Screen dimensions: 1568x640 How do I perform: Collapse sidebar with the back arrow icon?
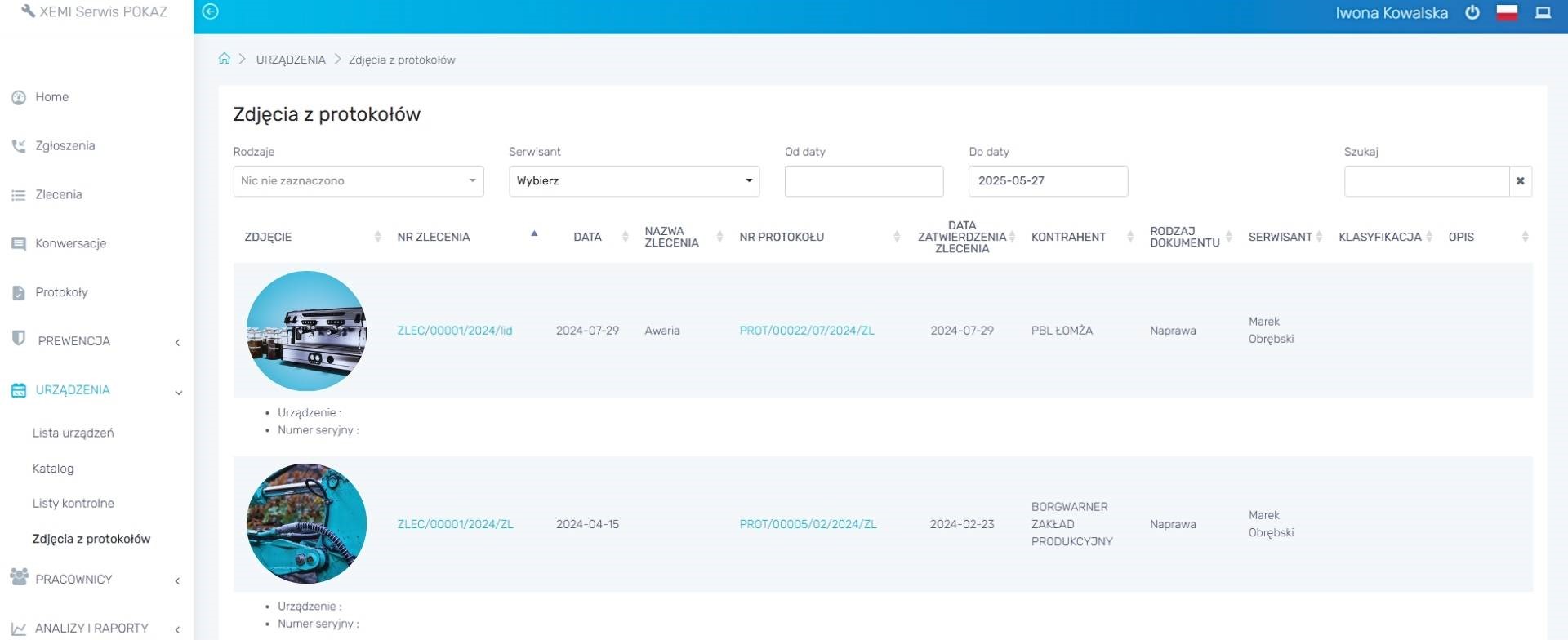click(211, 11)
